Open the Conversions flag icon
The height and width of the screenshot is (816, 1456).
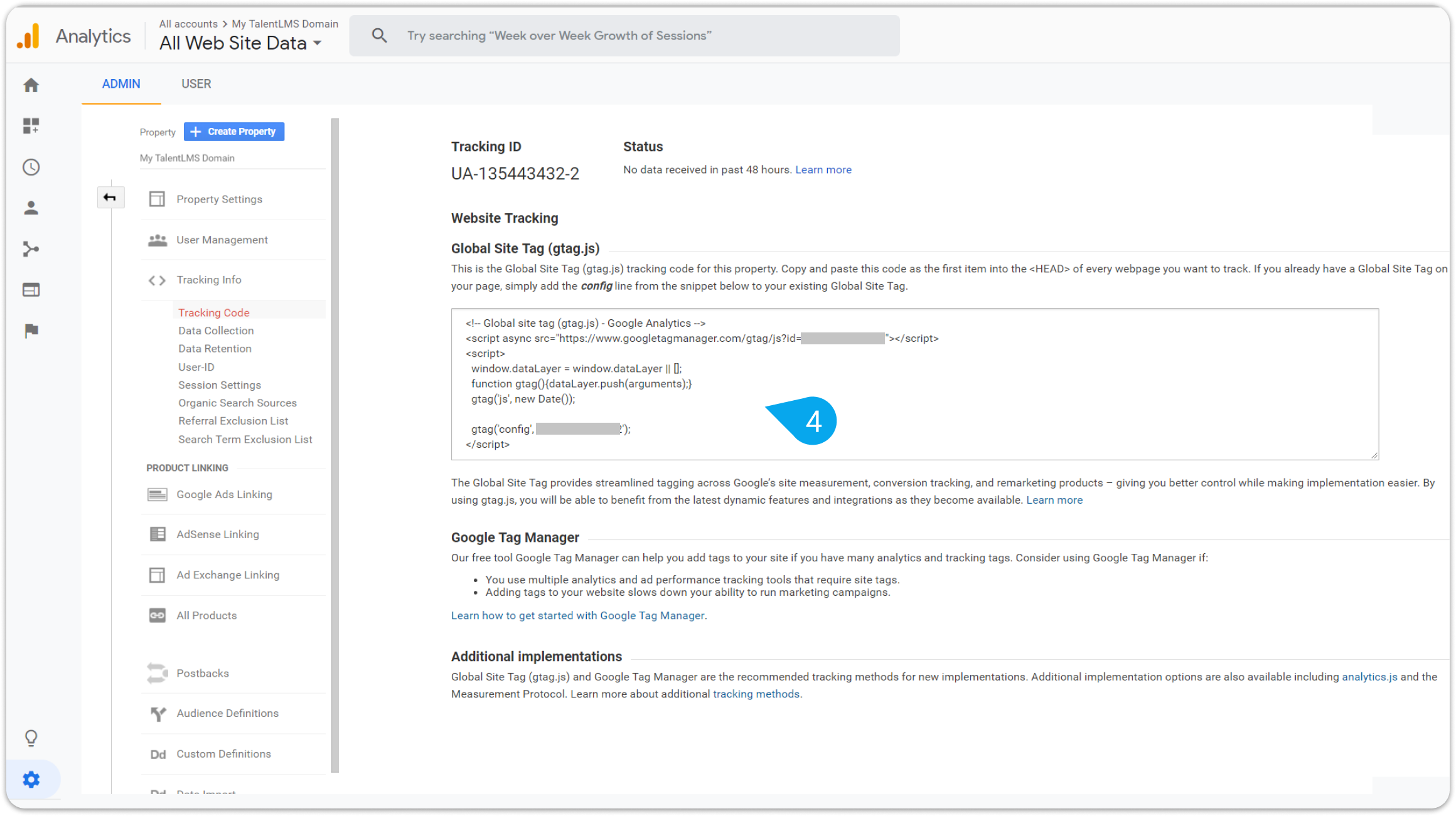click(31, 331)
